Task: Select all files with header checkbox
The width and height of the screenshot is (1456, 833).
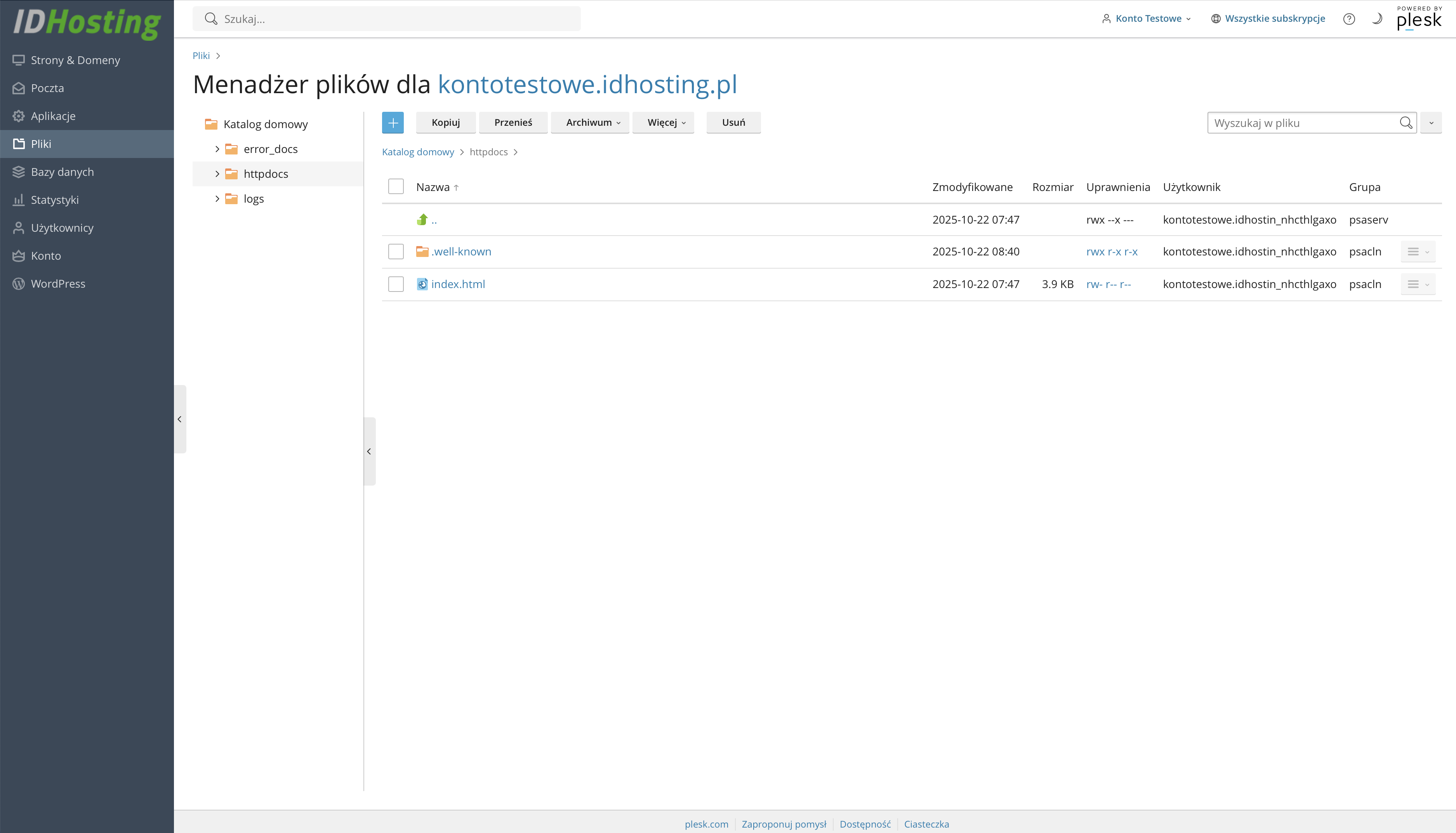Action: pos(396,186)
